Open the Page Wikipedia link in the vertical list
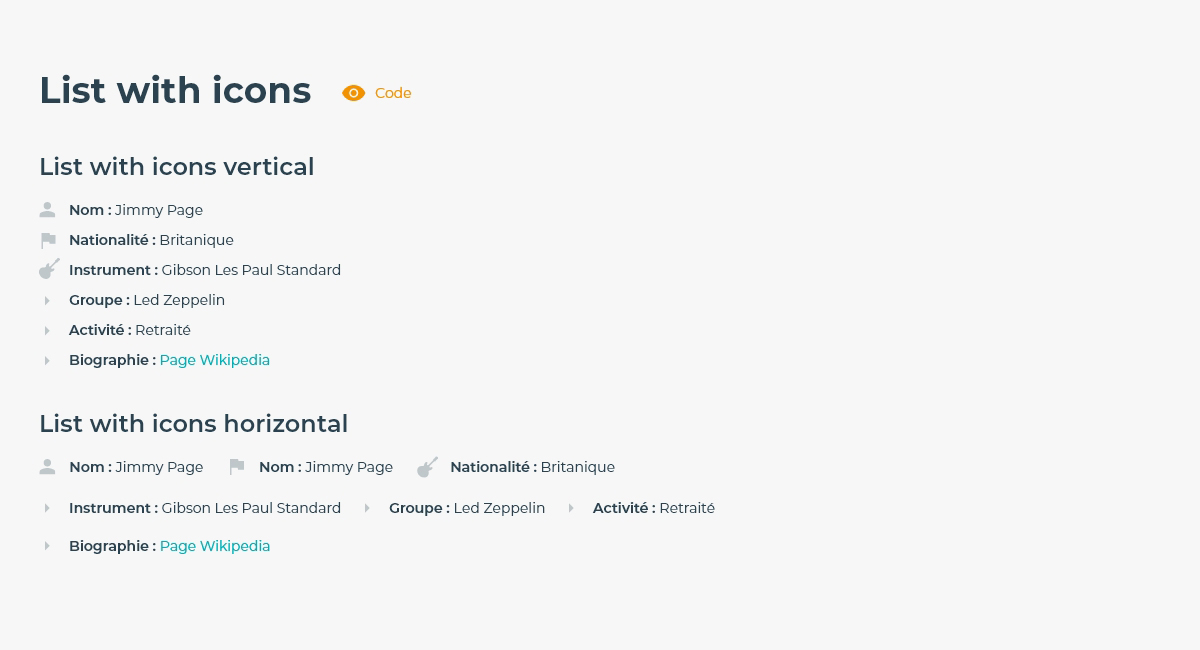The width and height of the screenshot is (1200, 650). click(x=215, y=360)
